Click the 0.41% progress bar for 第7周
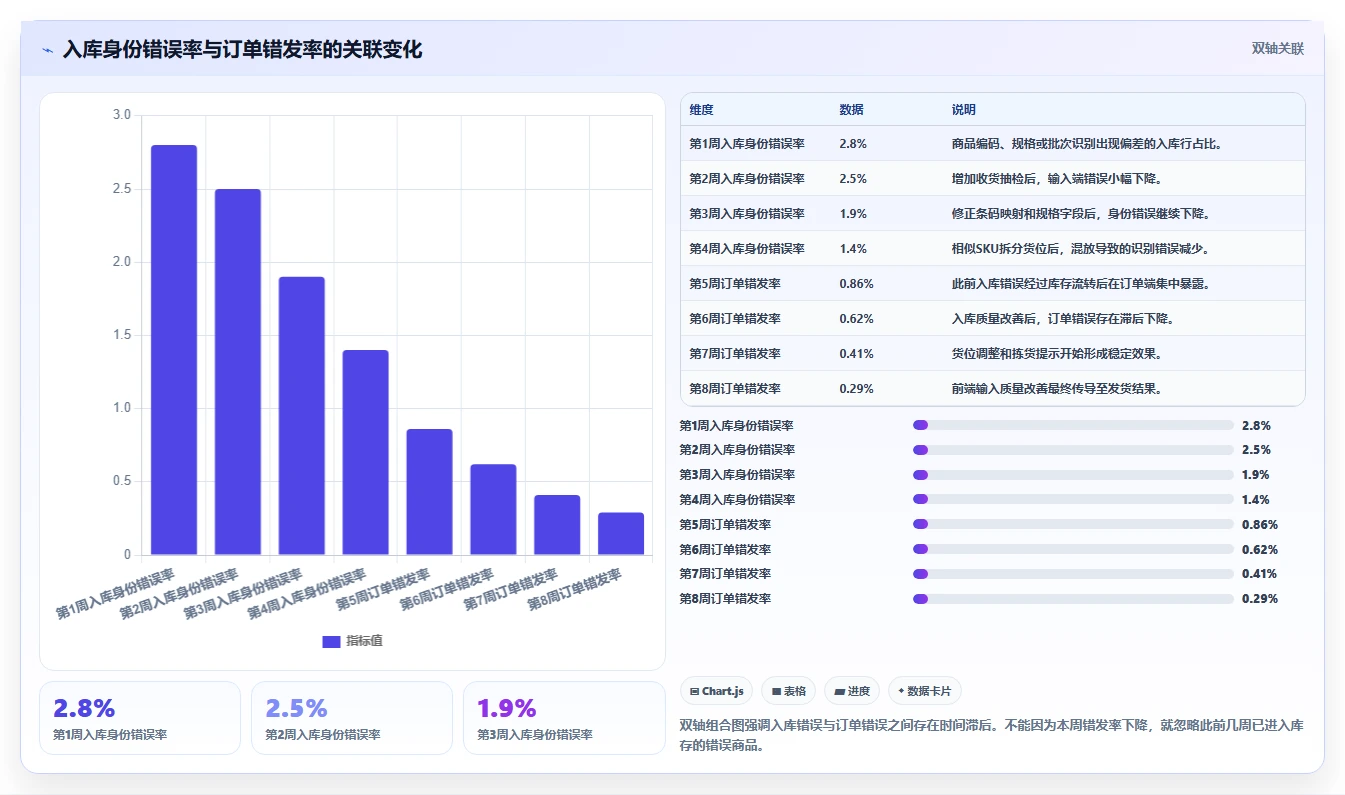1345x795 pixels. [1073, 574]
